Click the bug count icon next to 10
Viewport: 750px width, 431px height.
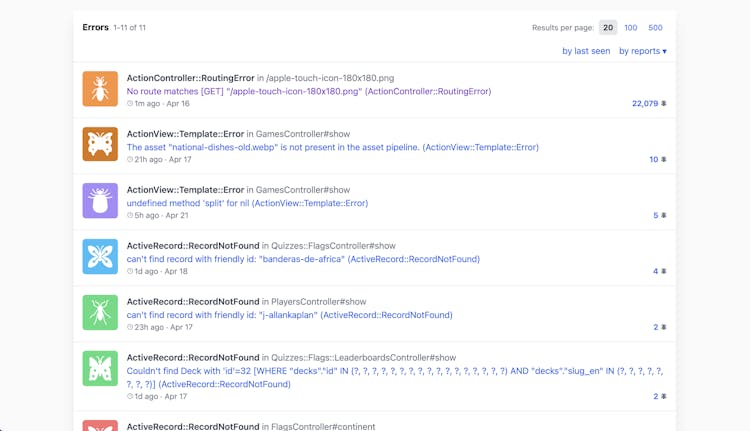coord(663,159)
